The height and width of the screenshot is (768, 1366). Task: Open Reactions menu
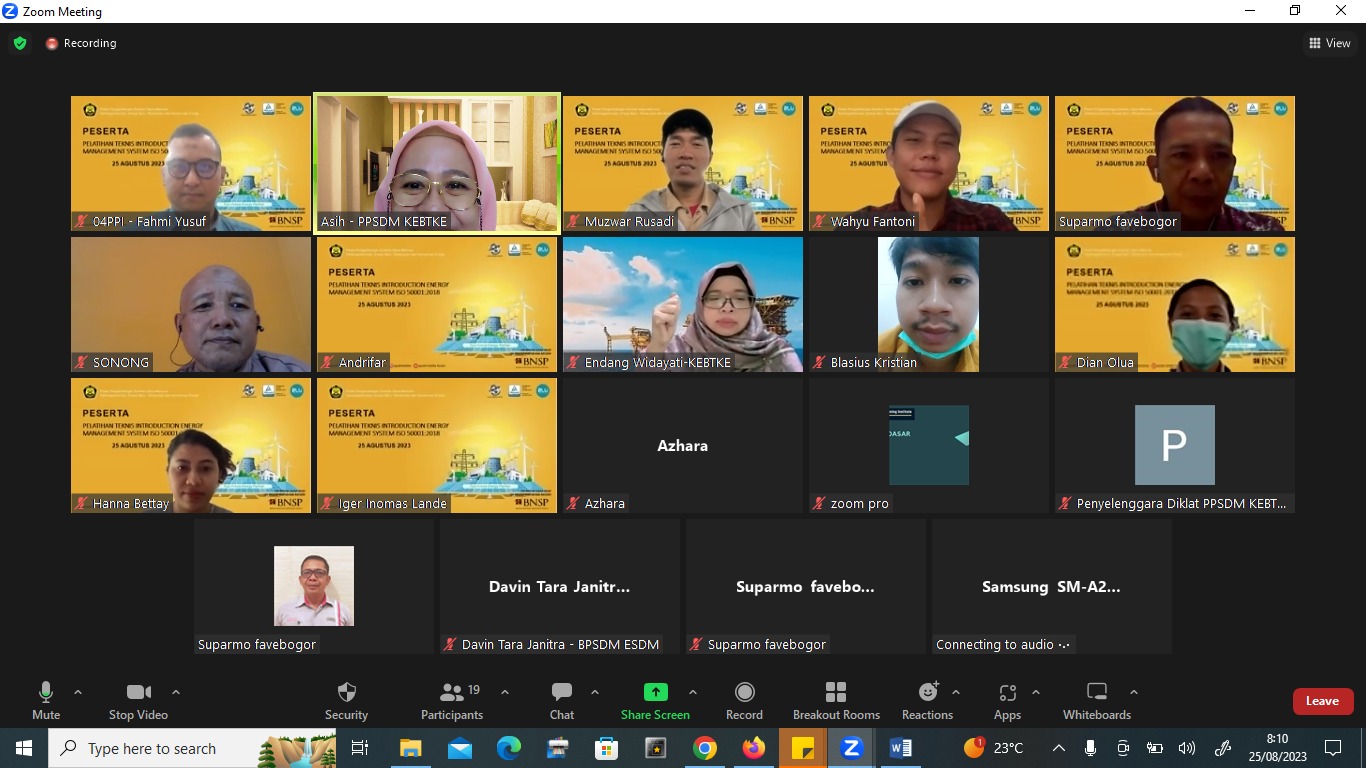click(x=927, y=701)
